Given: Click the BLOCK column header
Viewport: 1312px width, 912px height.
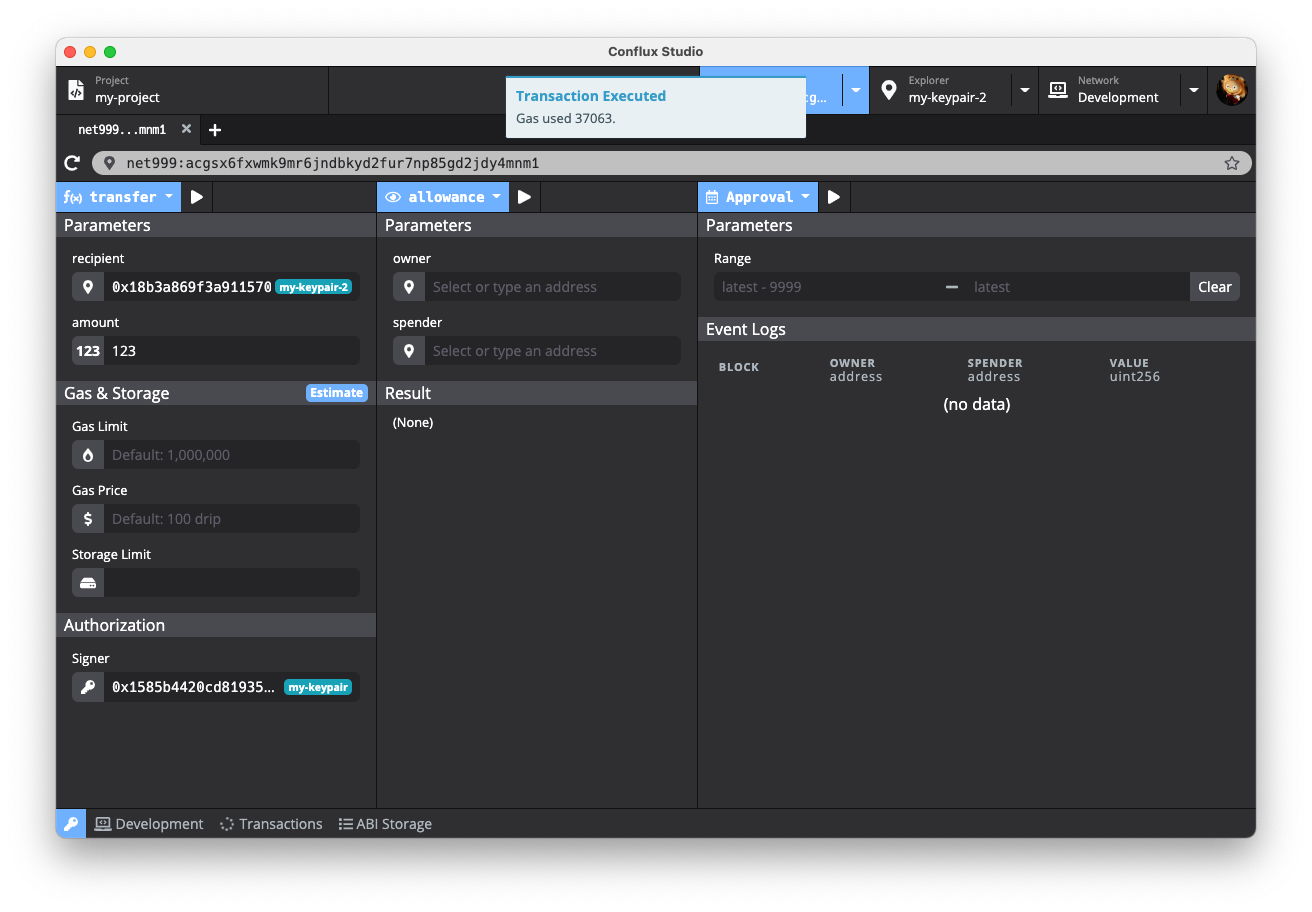Looking at the screenshot, I should coord(739,367).
